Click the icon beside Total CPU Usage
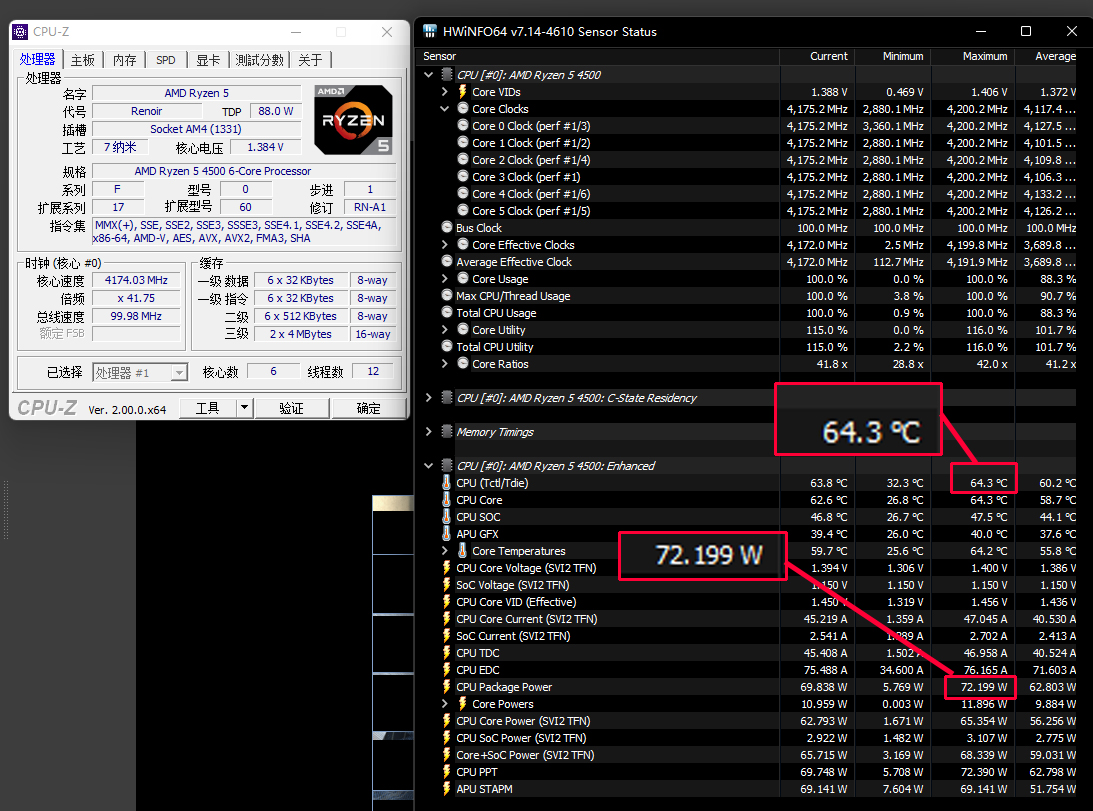The image size is (1093, 811). click(447, 313)
